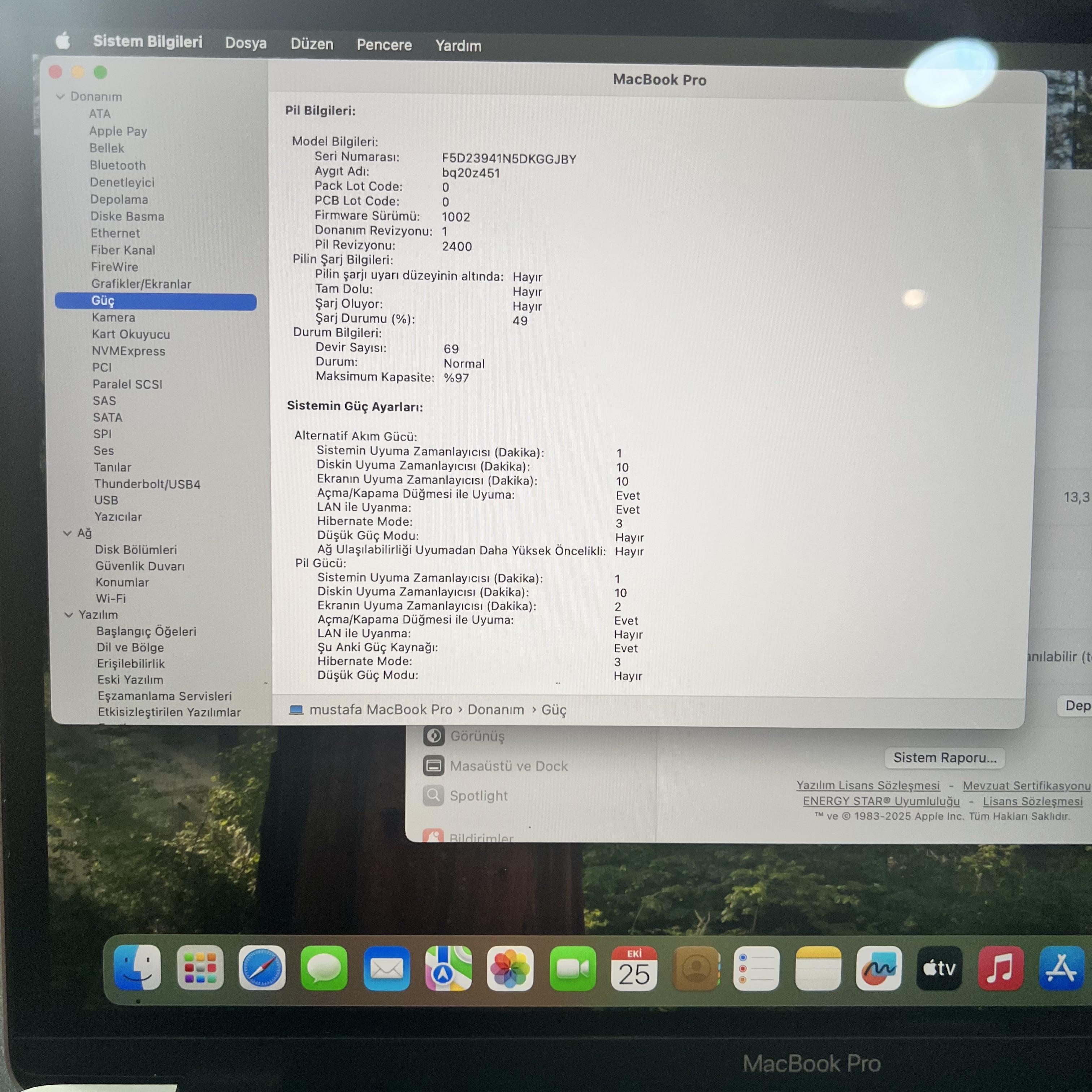Image resolution: width=1092 pixels, height=1092 pixels.
Task: Collapse the Ağ section in sidebar
Action: pyautogui.click(x=68, y=533)
